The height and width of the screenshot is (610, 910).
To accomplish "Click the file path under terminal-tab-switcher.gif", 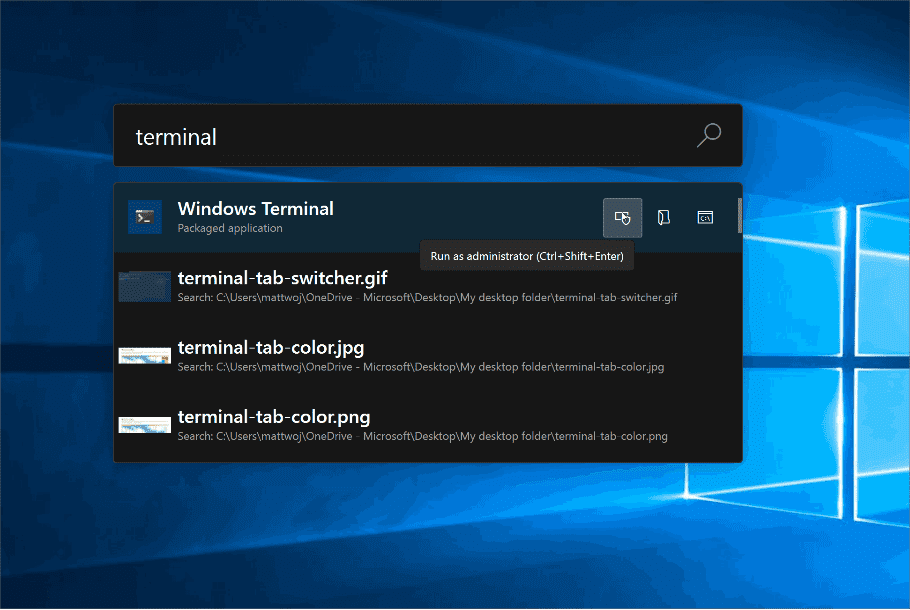I will pos(427,297).
